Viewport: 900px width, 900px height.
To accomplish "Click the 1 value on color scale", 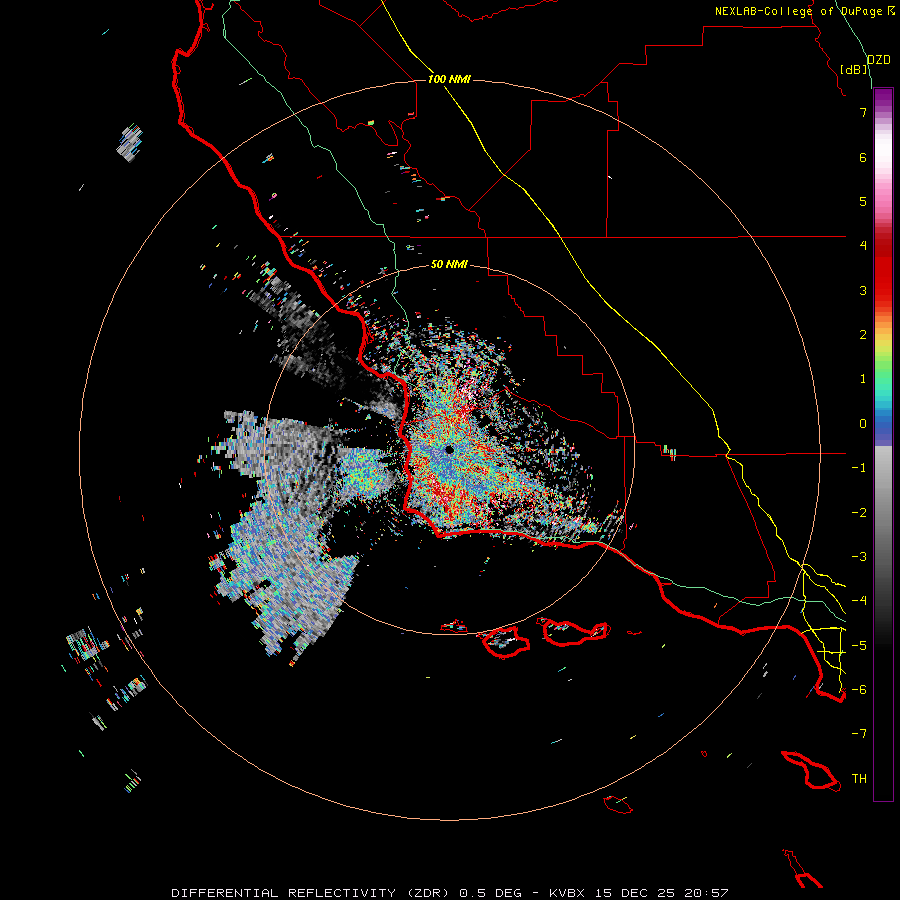I will pos(863,378).
